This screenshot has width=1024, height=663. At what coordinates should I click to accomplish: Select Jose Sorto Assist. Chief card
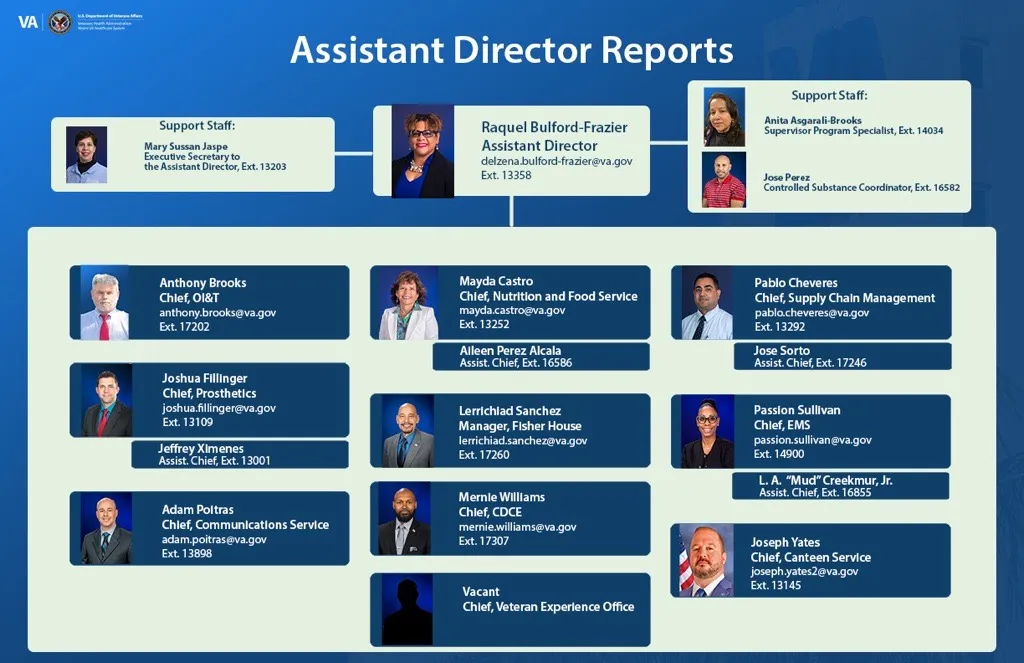(x=842, y=357)
